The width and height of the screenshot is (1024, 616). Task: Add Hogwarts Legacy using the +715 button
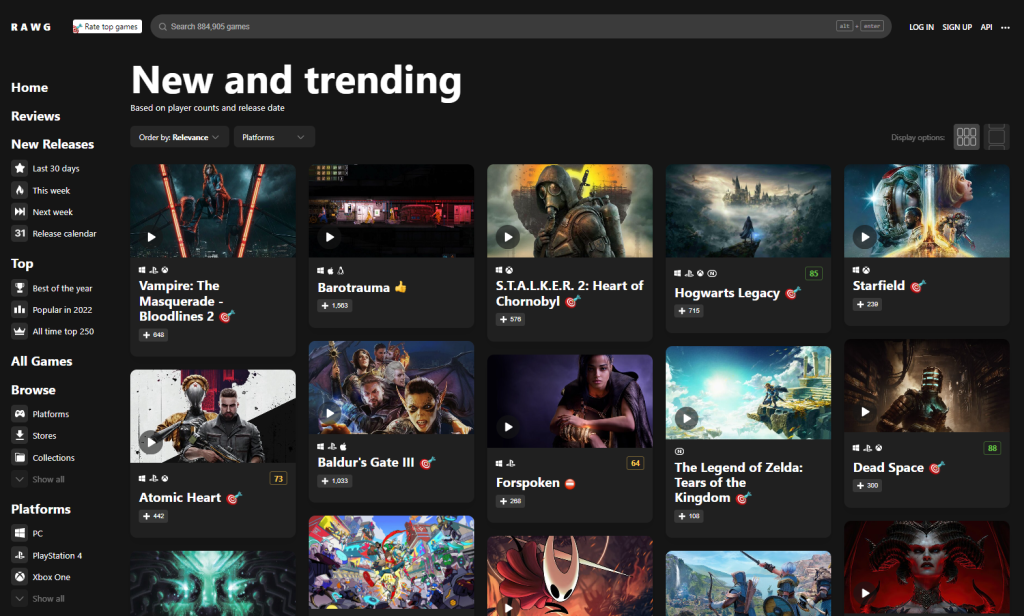(689, 311)
